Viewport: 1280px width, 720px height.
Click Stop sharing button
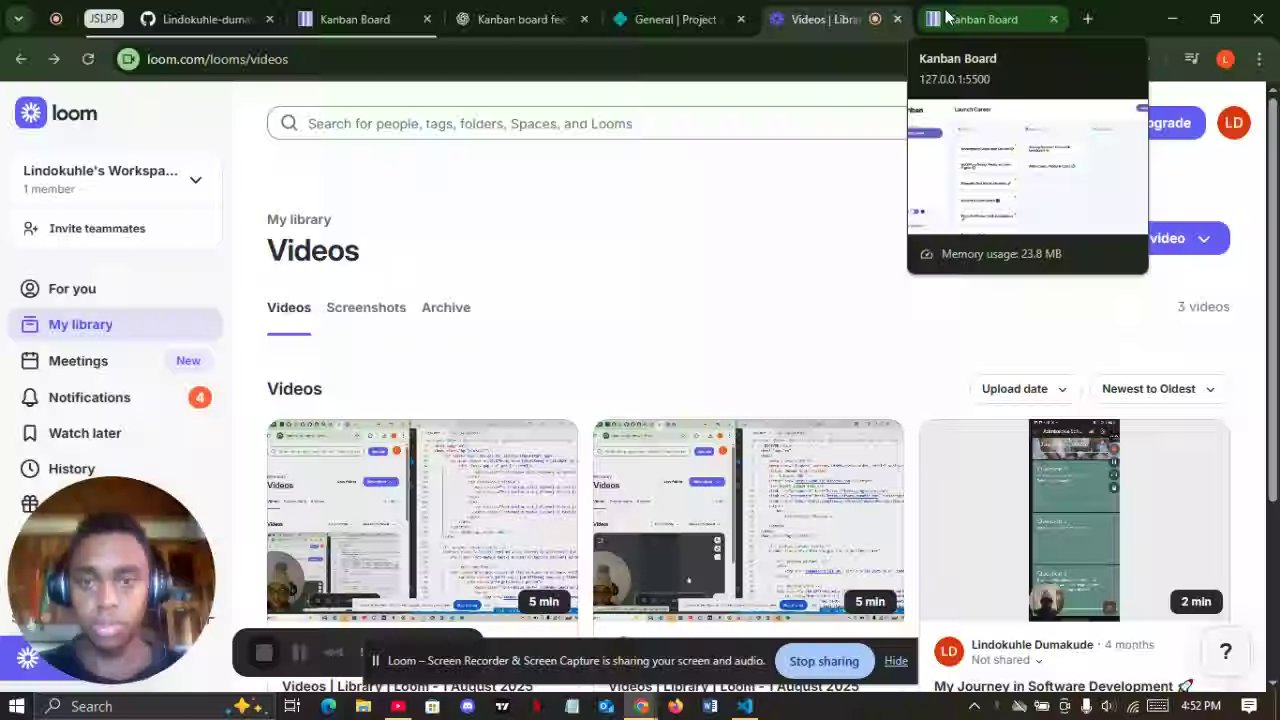click(824, 661)
